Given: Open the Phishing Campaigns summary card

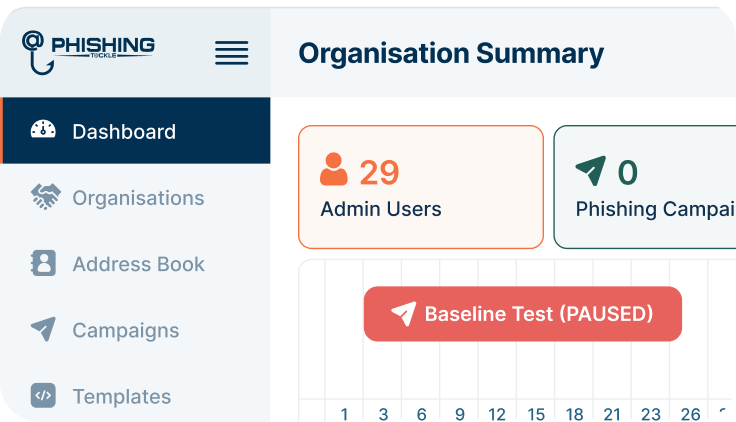Looking at the screenshot, I should pos(645,187).
